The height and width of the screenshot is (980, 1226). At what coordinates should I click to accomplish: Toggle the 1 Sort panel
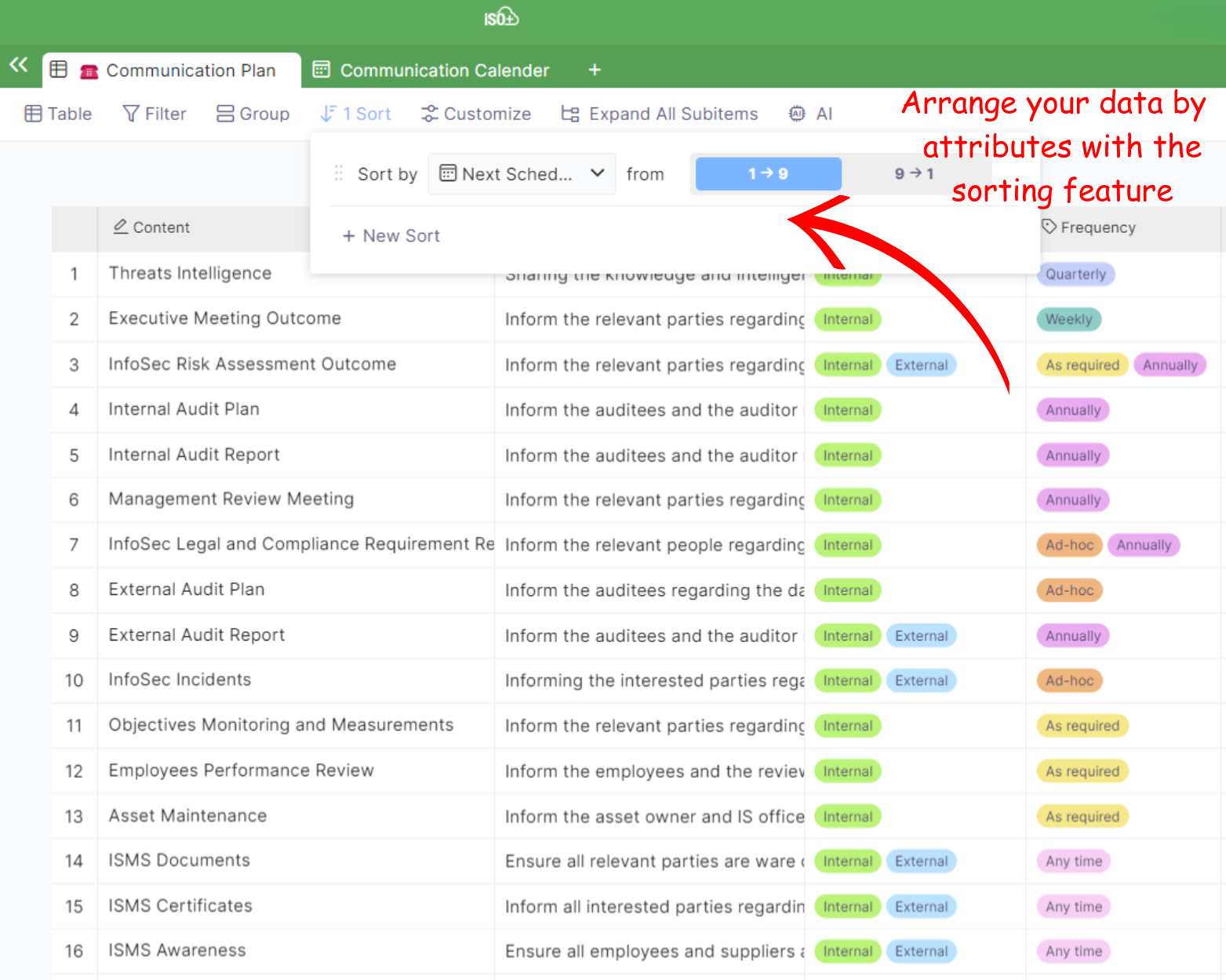point(355,114)
